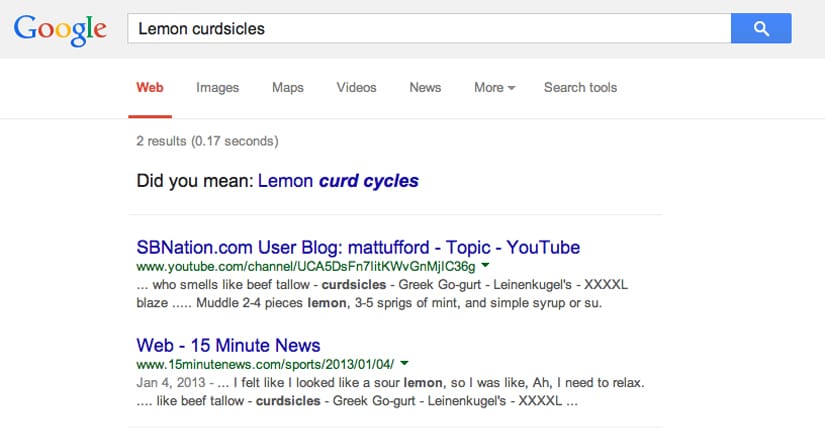Switch to the Images tab
The image size is (825, 443).
coord(217,88)
